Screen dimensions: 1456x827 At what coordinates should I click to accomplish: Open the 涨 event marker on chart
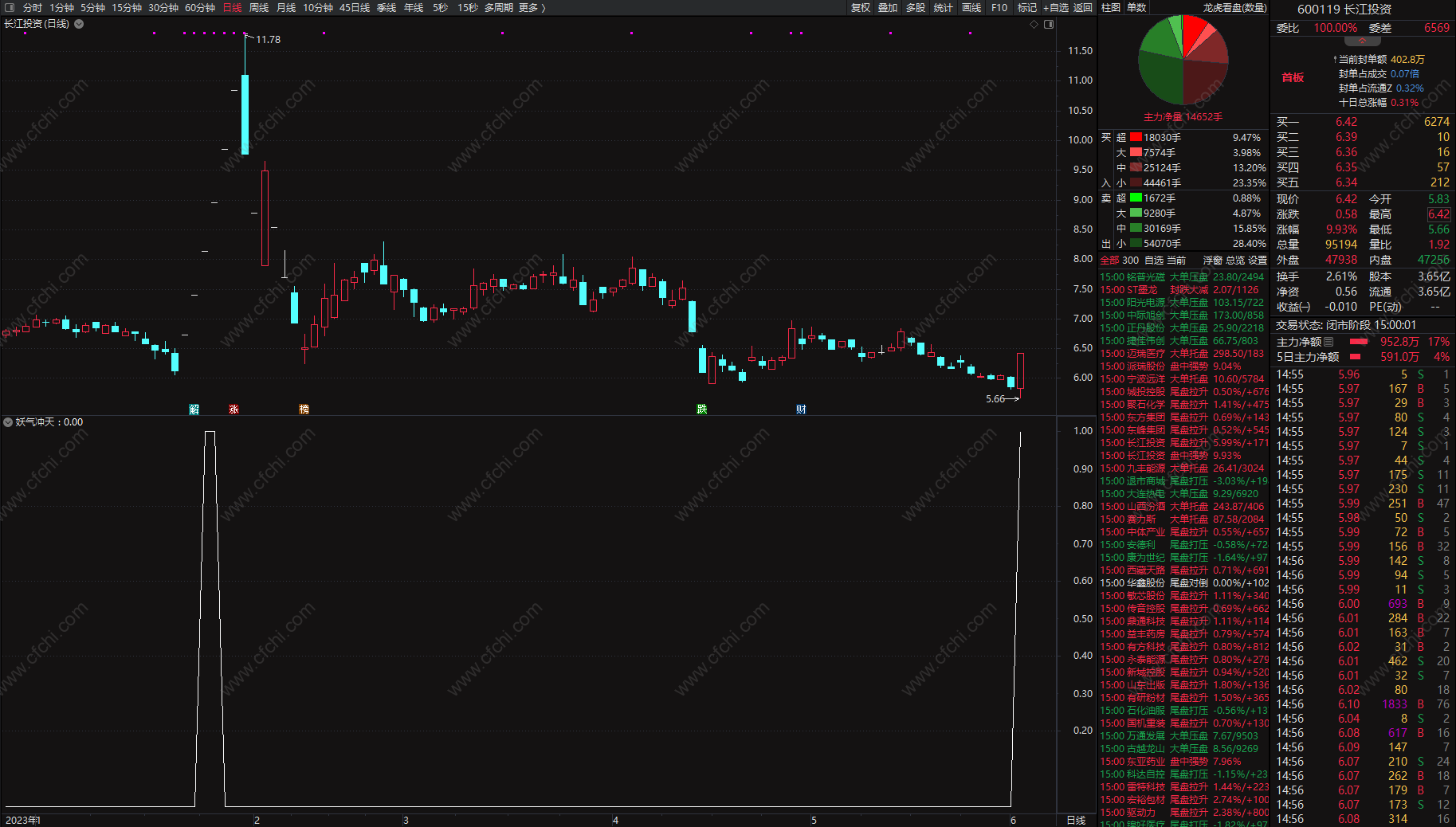(234, 409)
